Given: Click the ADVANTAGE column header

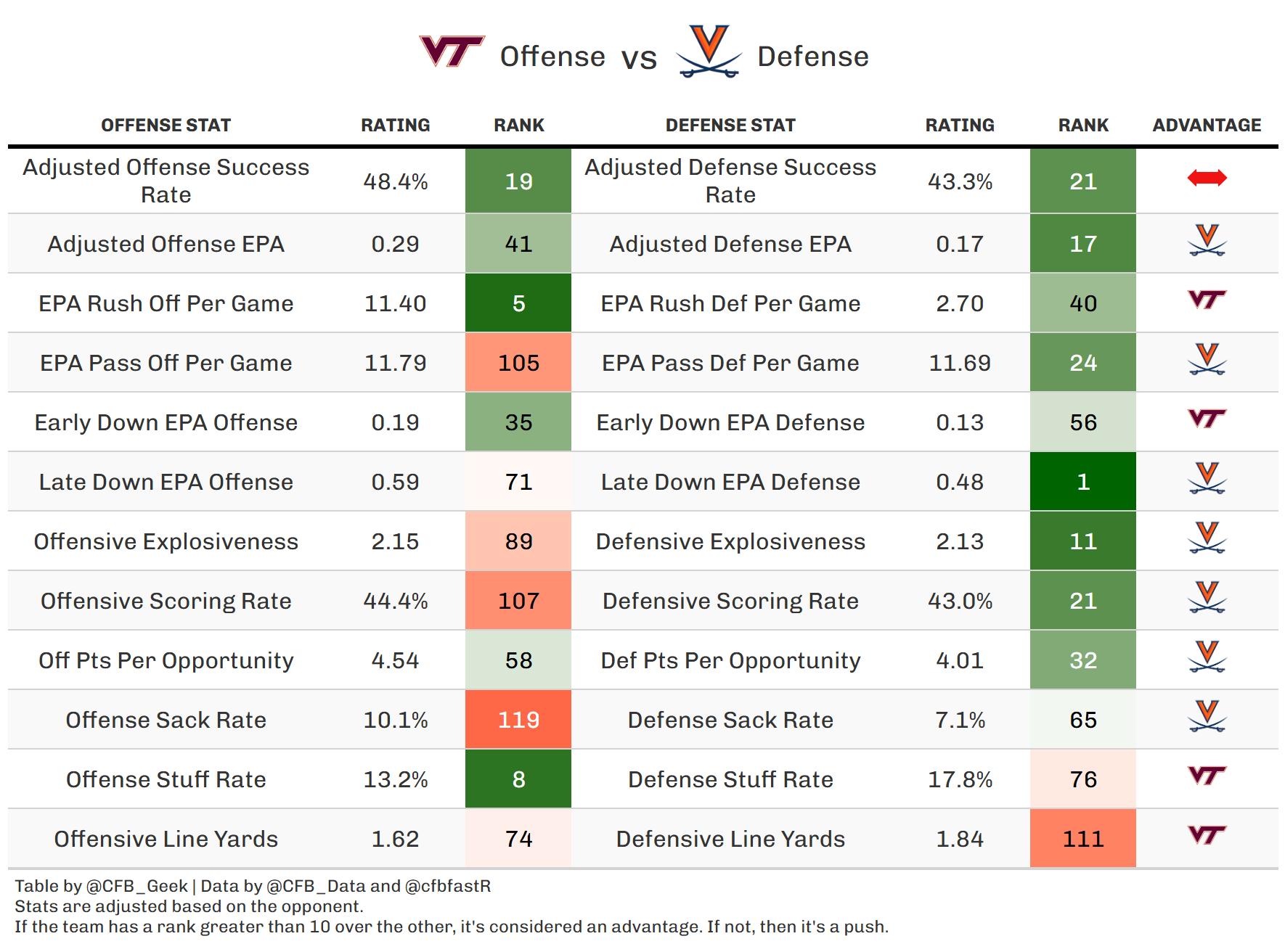Looking at the screenshot, I should [x=1207, y=126].
